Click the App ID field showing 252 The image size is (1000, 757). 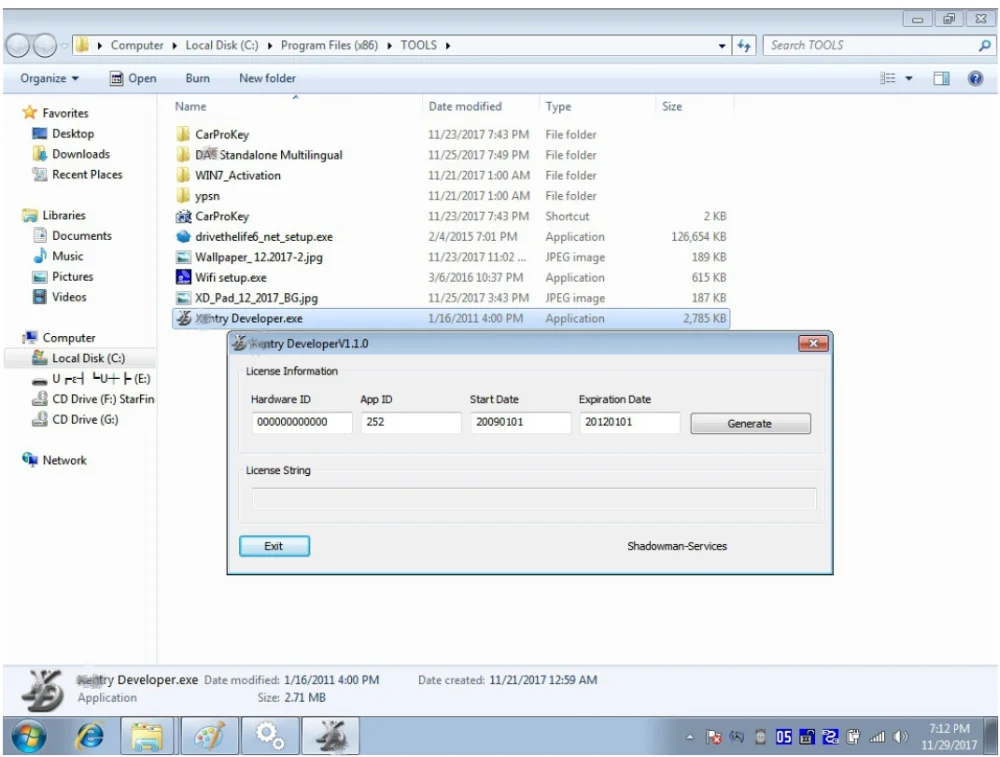tap(411, 422)
